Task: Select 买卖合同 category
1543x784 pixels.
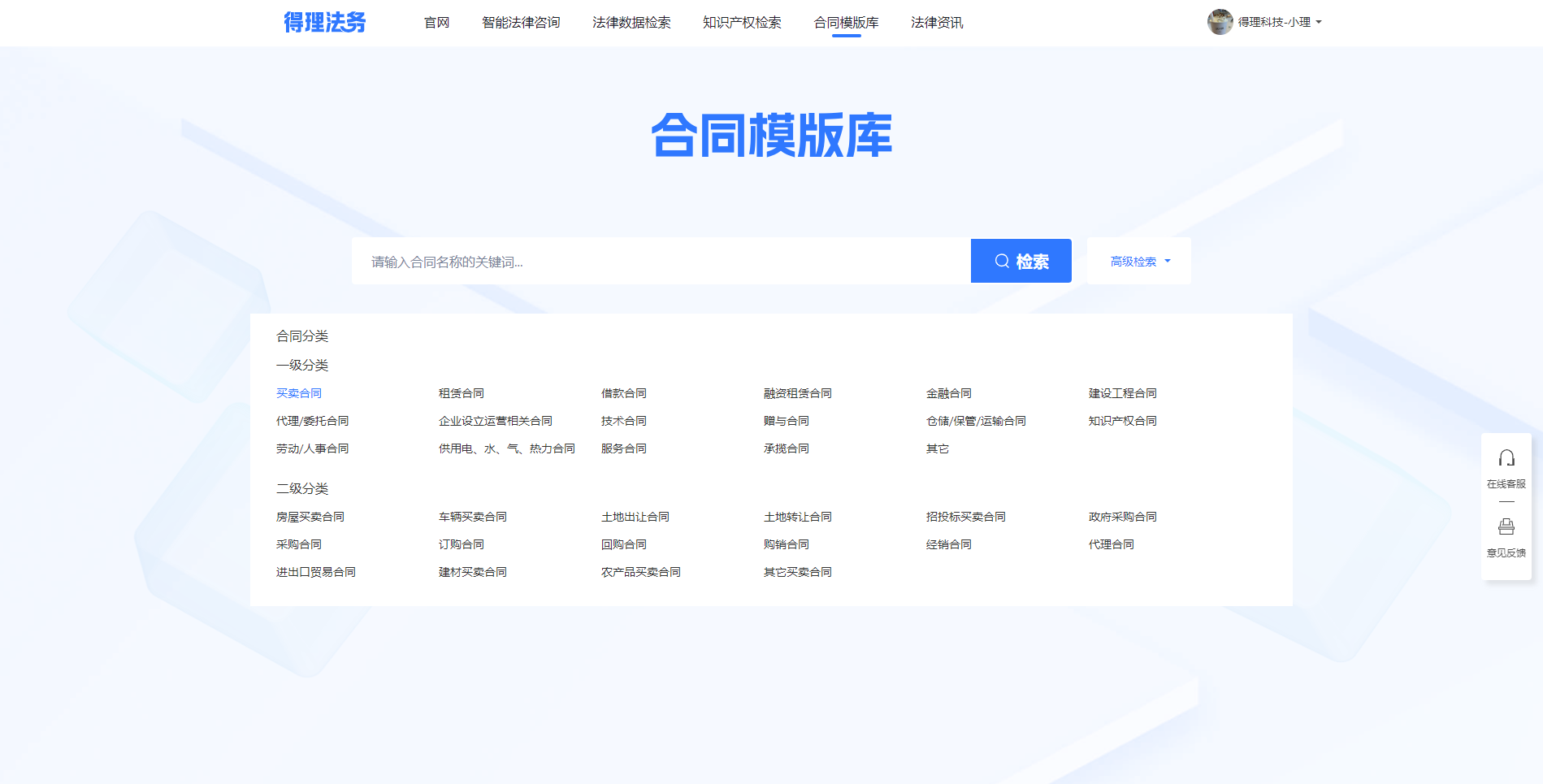Action: pyautogui.click(x=299, y=393)
